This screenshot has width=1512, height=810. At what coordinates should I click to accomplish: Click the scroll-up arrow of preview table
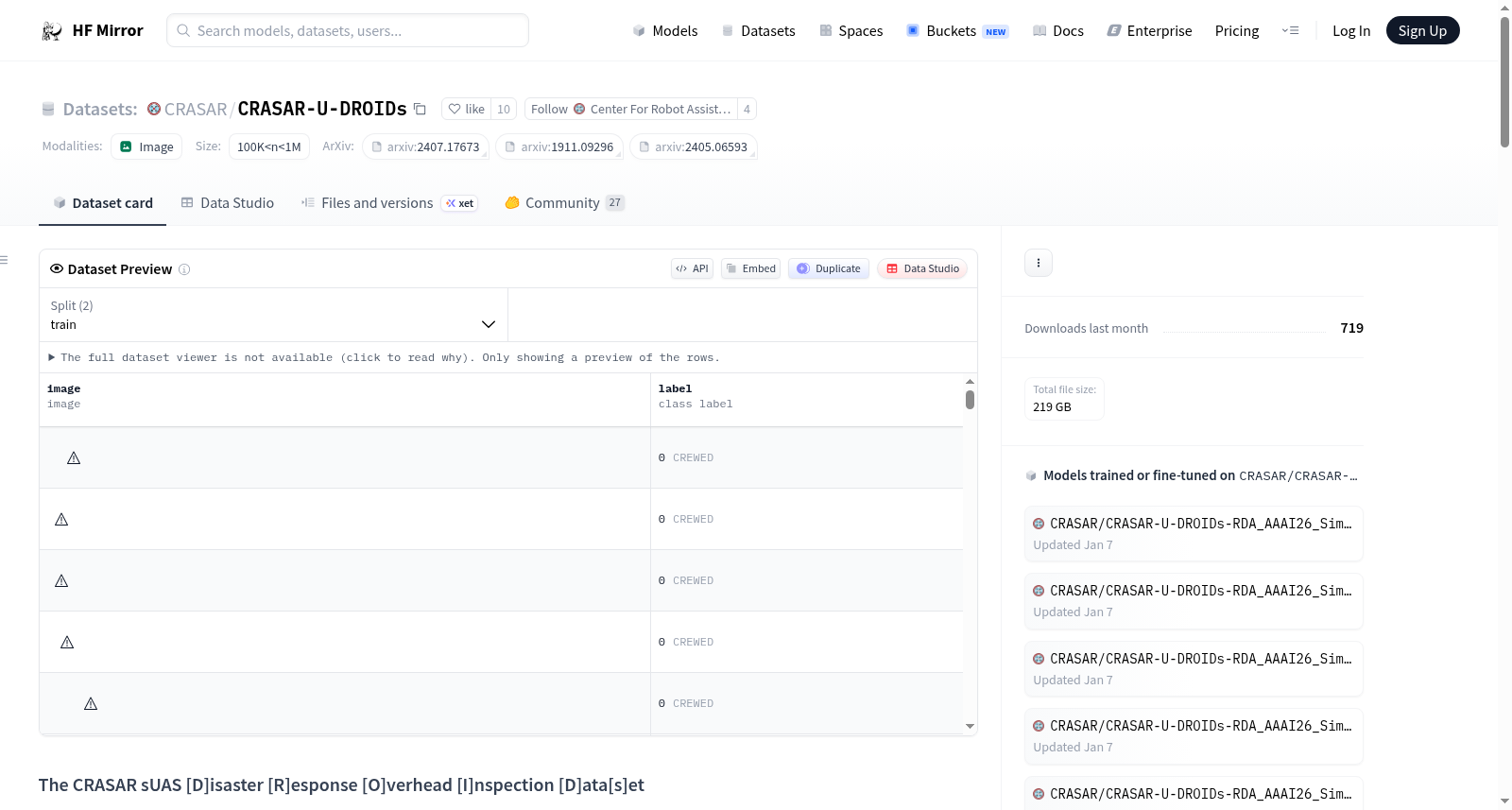(970, 382)
